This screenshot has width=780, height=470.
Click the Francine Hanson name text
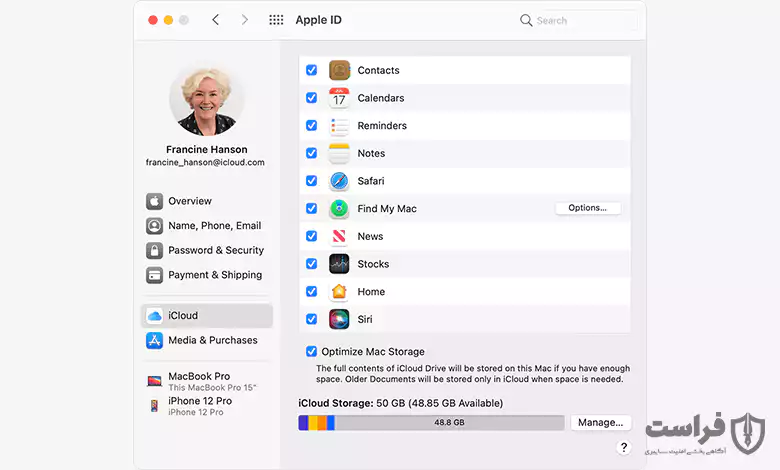206,149
